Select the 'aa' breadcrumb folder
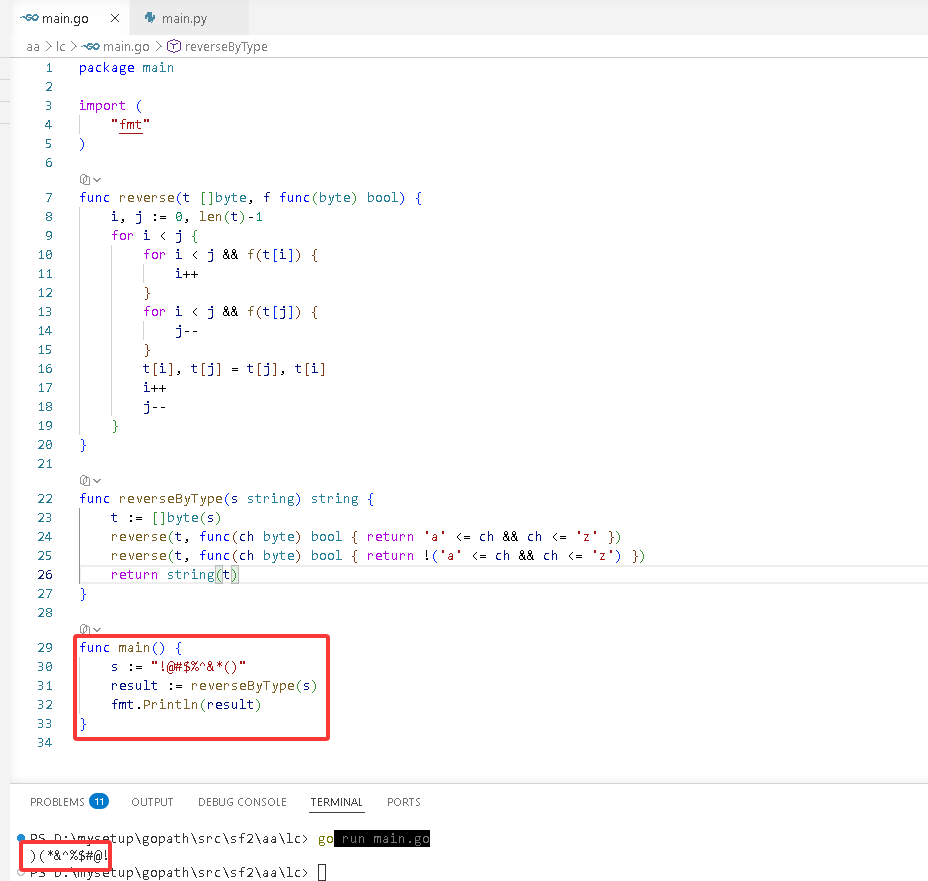928x881 pixels. point(33,47)
